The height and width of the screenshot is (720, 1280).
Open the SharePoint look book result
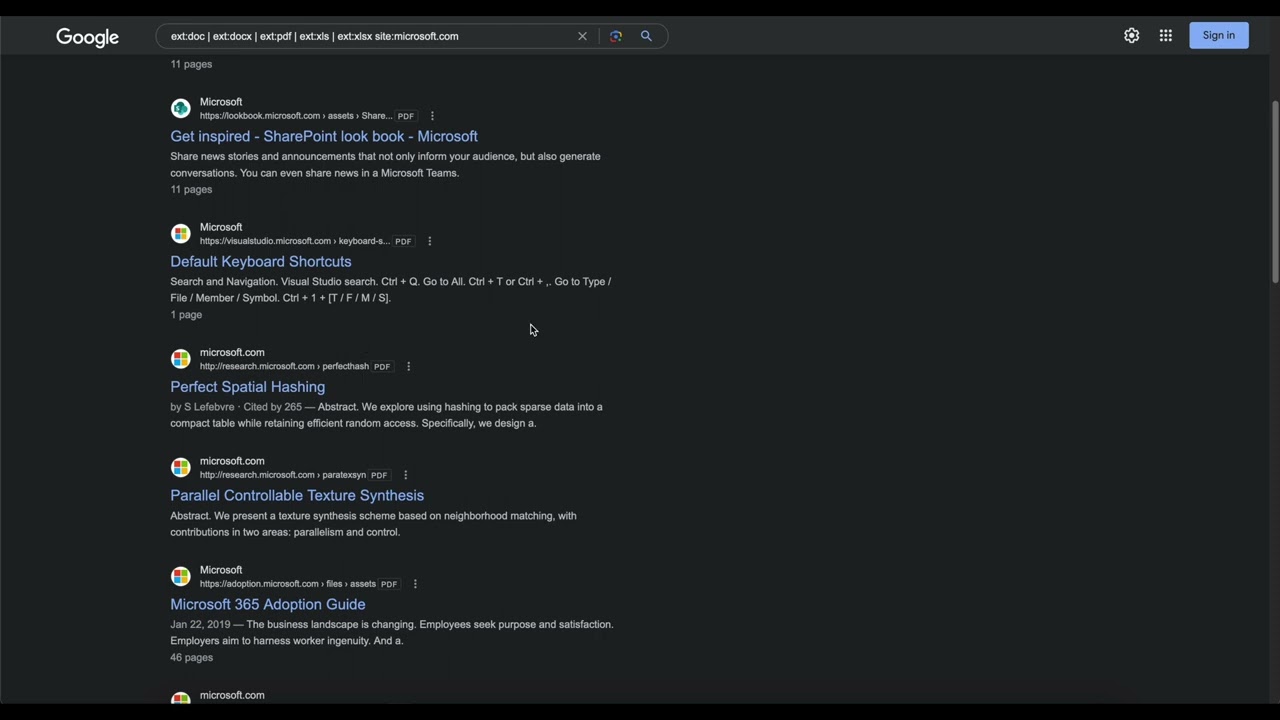pyautogui.click(x=324, y=136)
